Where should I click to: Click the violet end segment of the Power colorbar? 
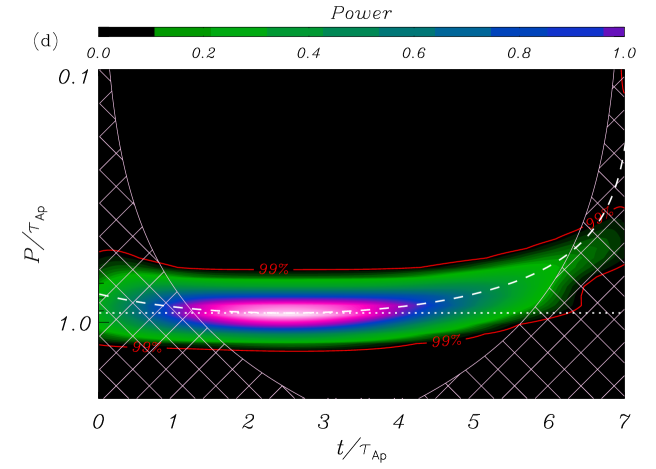pyautogui.click(x=614, y=32)
